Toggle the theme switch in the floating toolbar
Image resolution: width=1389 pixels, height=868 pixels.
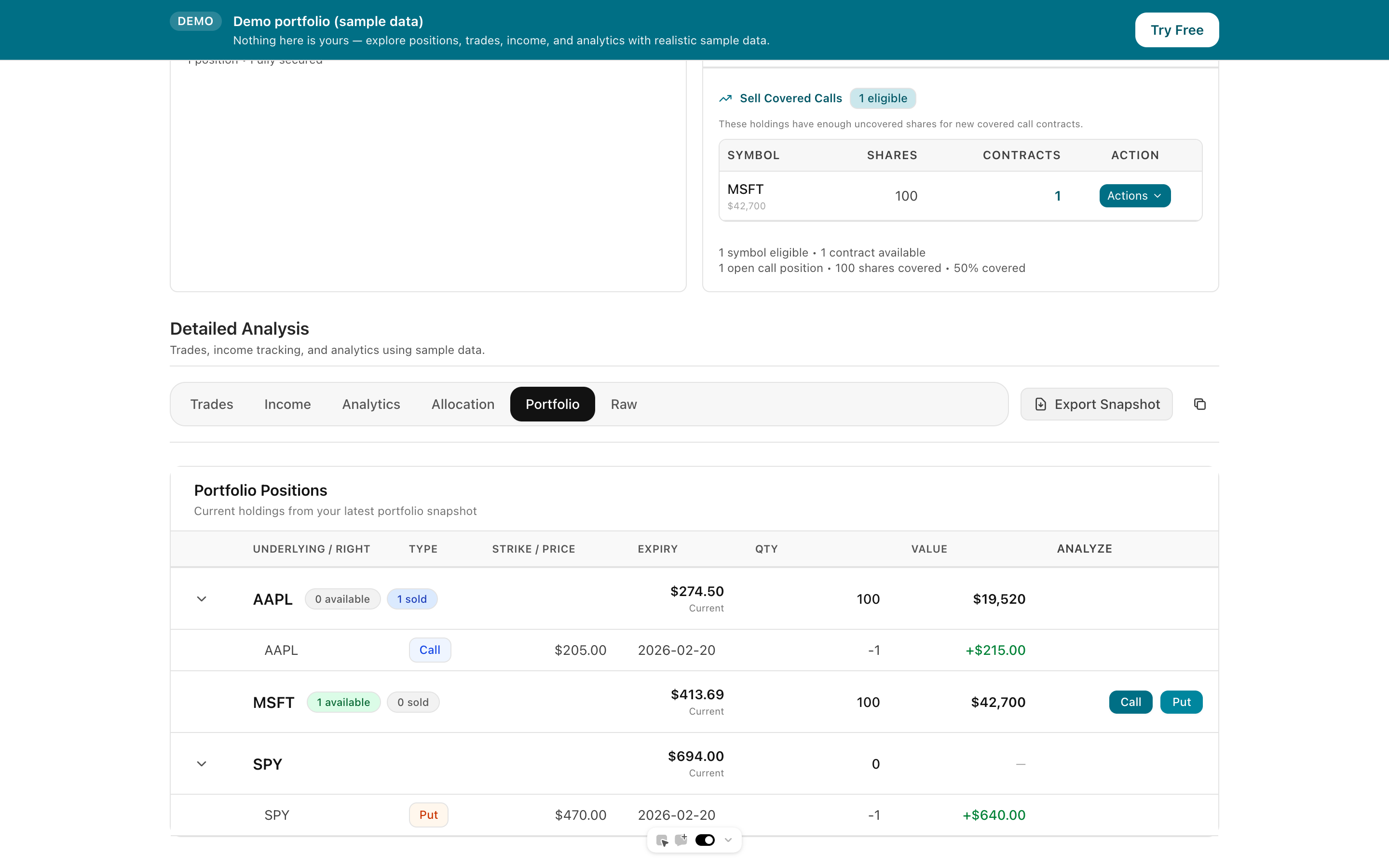pyautogui.click(x=705, y=840)
